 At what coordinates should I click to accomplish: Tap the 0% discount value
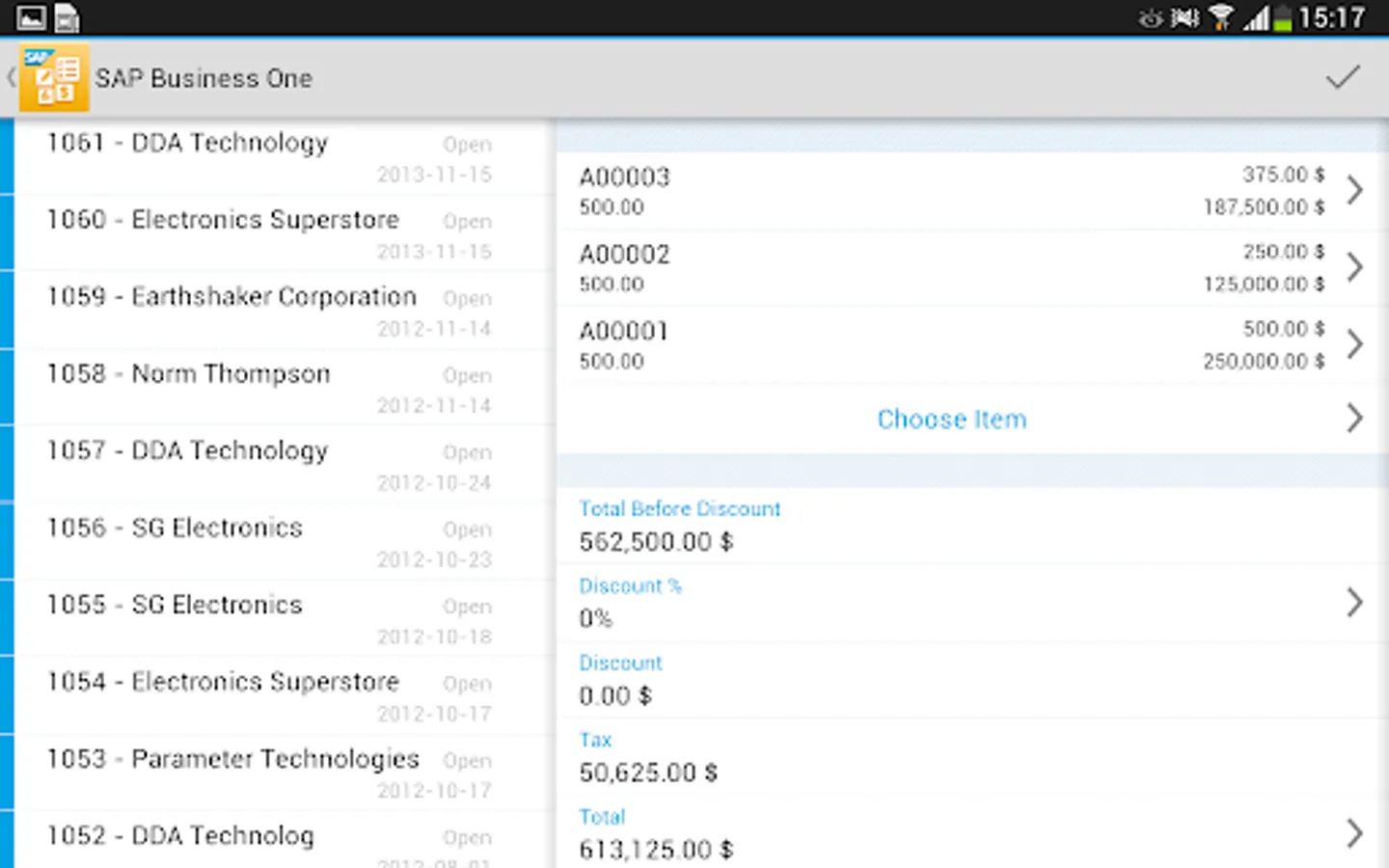click(595, 618)
